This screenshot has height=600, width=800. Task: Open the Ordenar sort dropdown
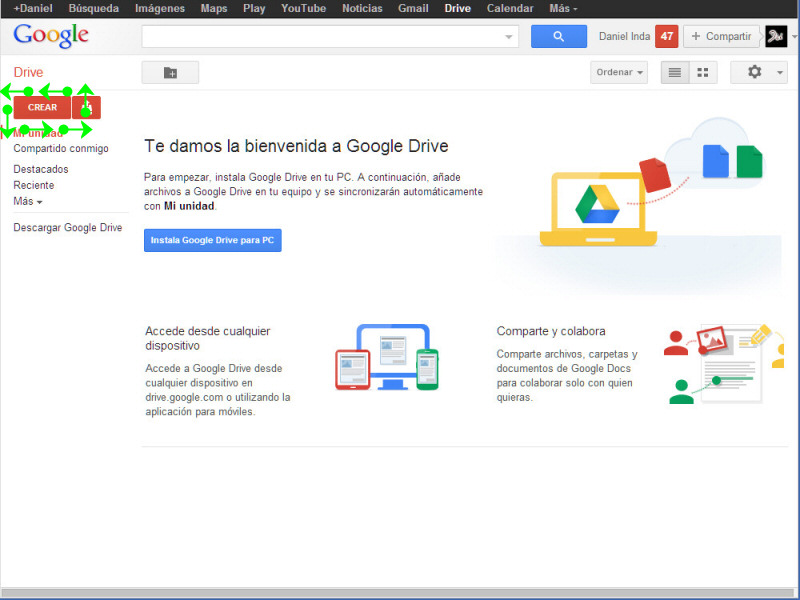619,72
